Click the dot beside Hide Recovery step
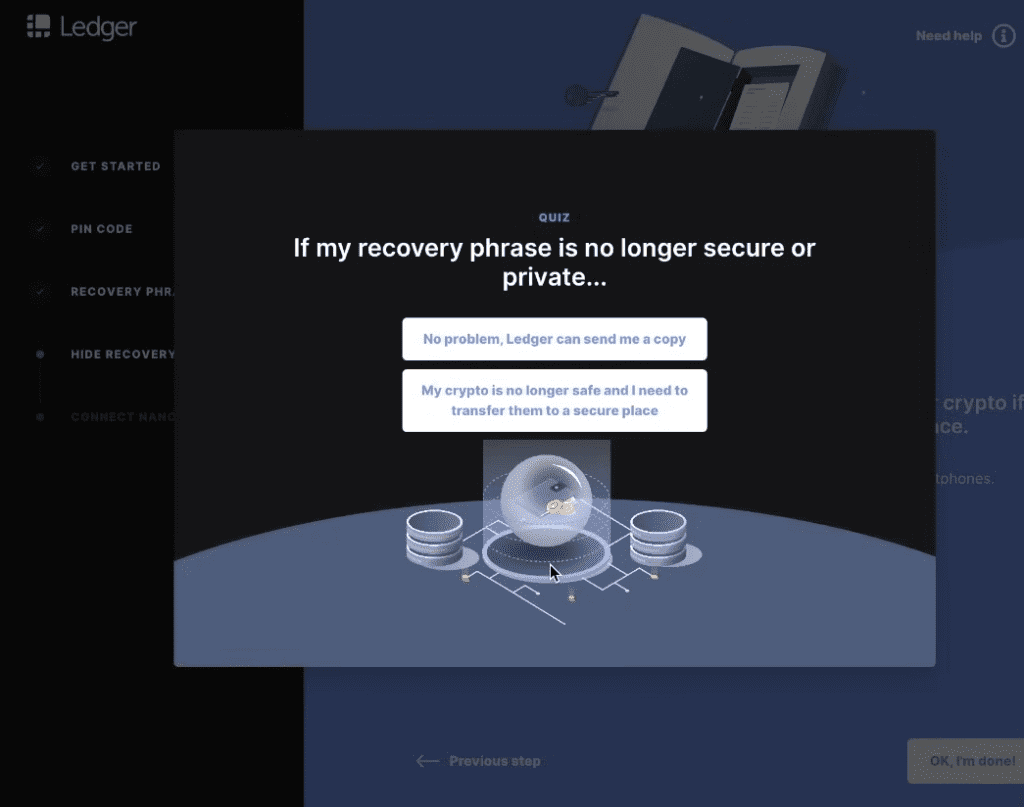 40,354
